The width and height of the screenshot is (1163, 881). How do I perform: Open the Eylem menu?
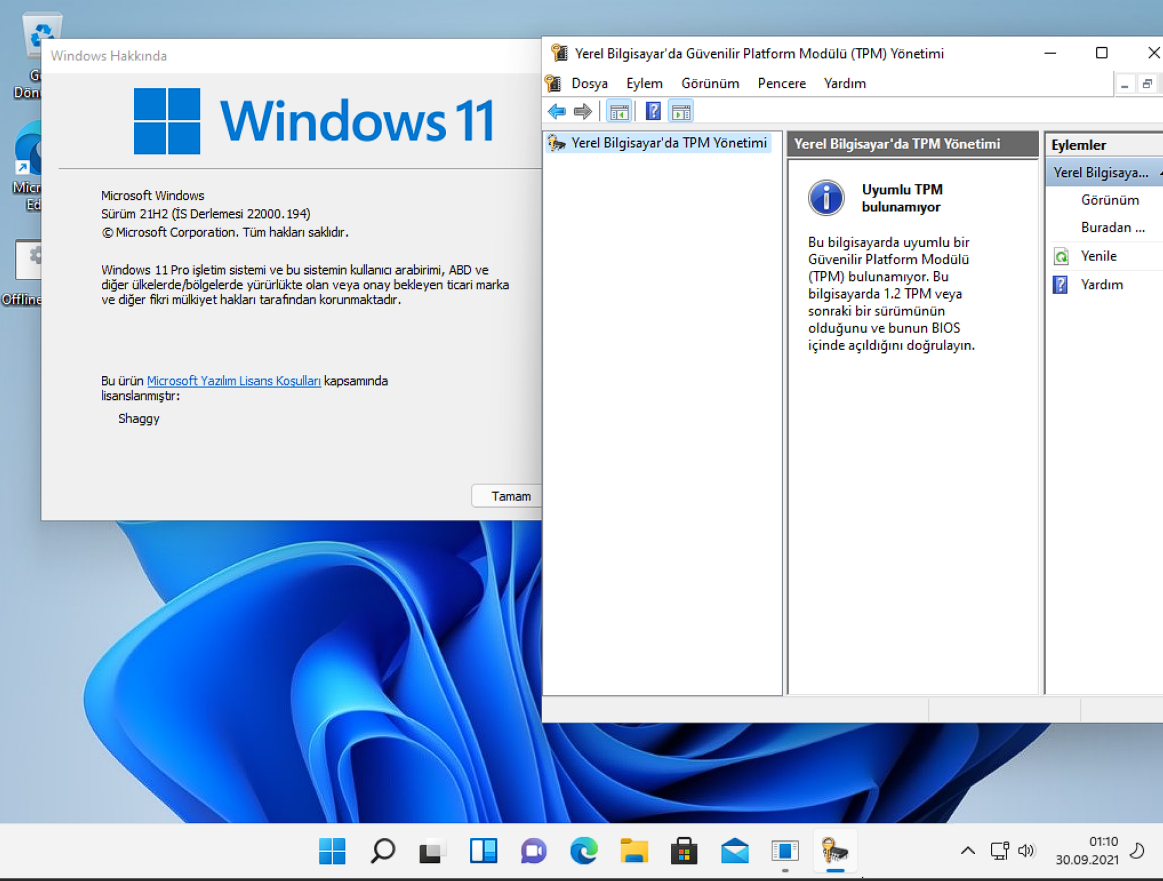pos(645,84)
